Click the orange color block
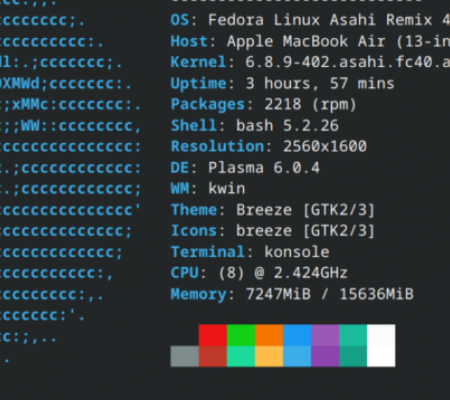The width and height of the screenshot is (450, 400). coord(269,335)
